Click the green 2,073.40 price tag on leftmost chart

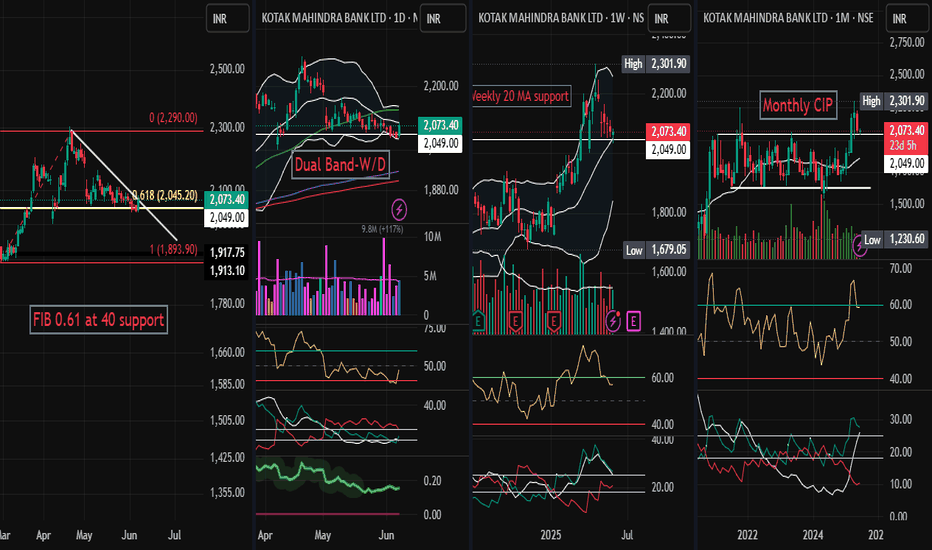(226, 200)
